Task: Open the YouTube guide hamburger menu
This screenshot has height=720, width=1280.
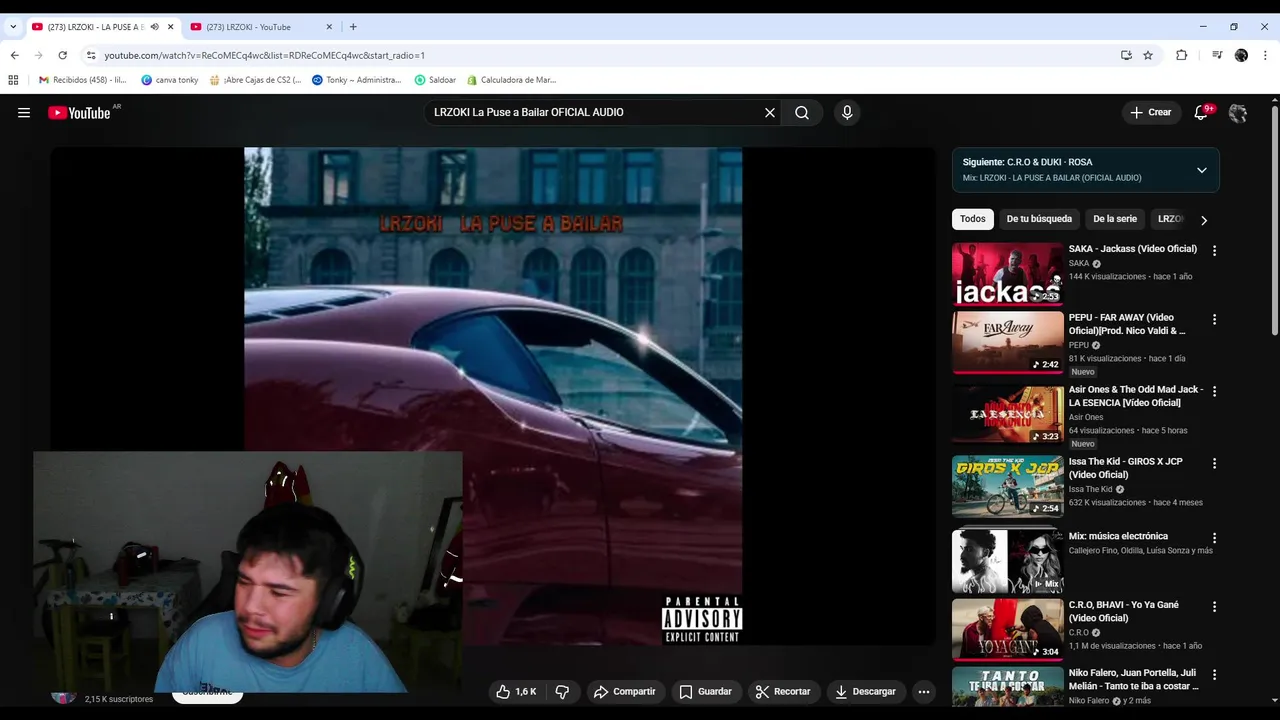Action: click(x=24, y=113)
